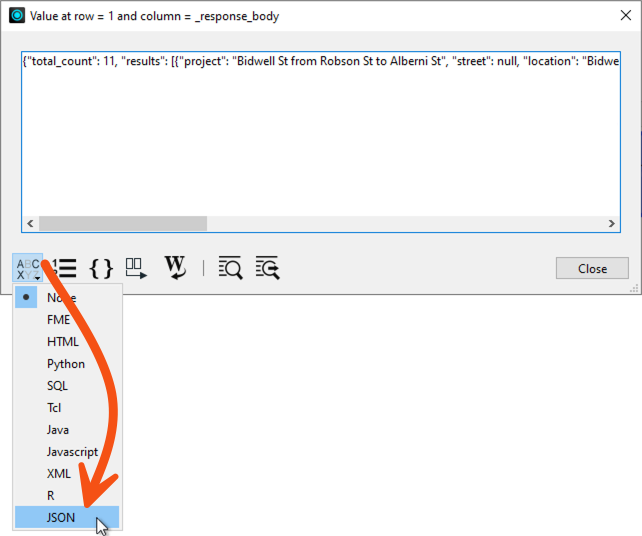Screen dimensions: 642x536
Task: Pick SQL in the syntax menu
Action: (58, 386)
